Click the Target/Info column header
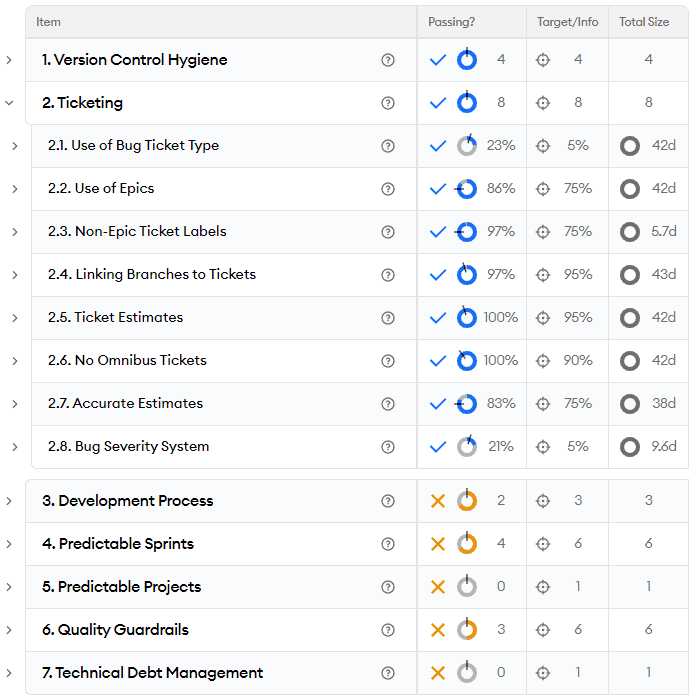The width and height of the screenshot is (693, 699). [x=567, y=22]
